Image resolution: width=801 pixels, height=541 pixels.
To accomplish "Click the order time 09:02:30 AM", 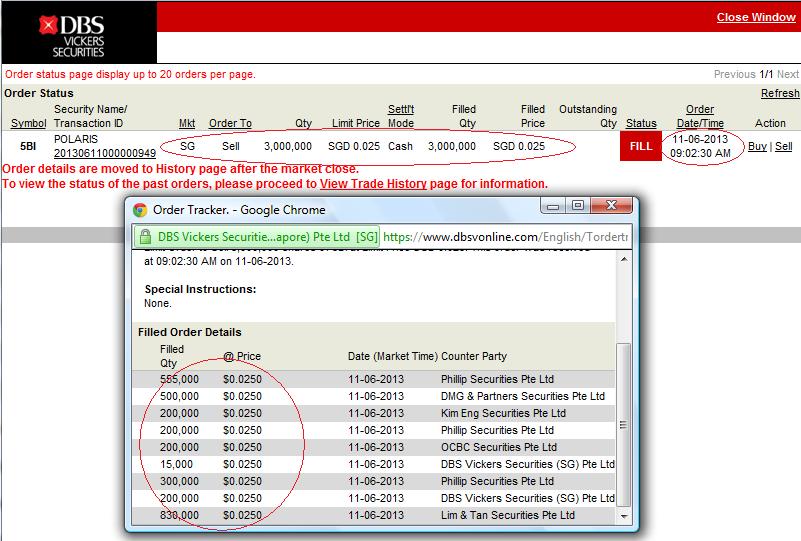I will (700, 153).
